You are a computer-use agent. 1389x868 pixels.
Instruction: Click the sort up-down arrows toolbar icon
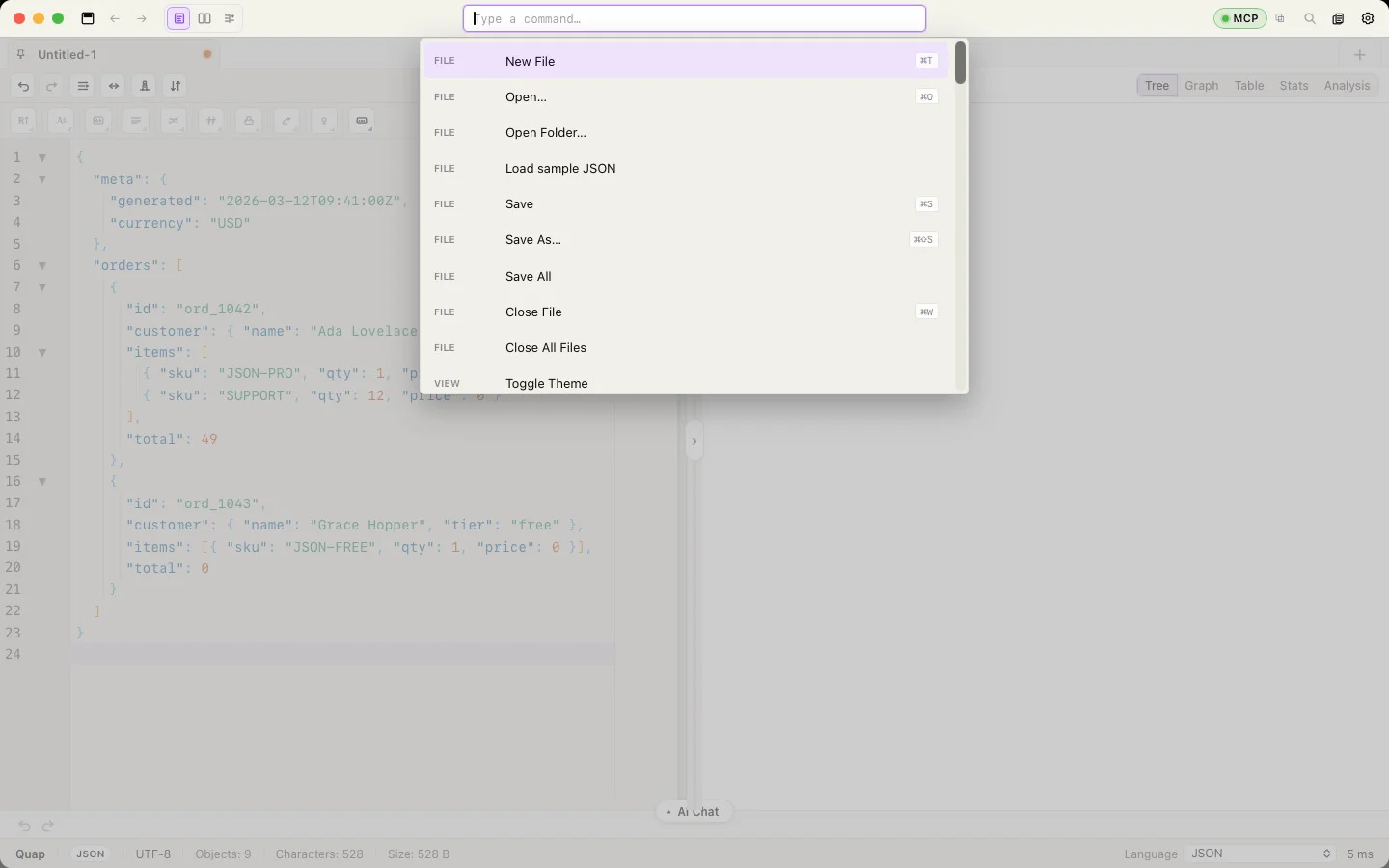176,86
